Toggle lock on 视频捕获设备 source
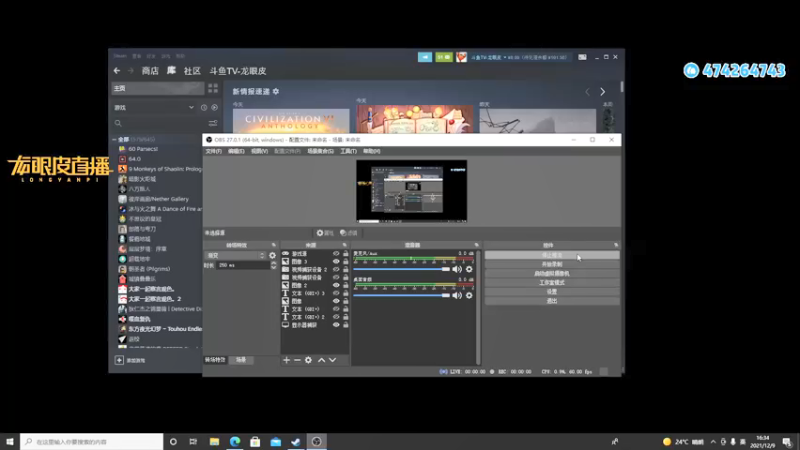The image size is (800, 450). (345, 278)
